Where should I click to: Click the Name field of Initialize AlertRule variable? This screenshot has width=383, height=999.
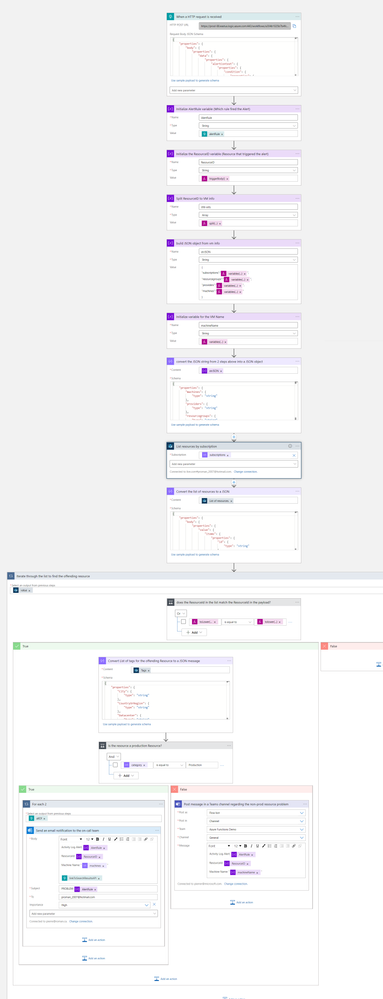[249, 118]
